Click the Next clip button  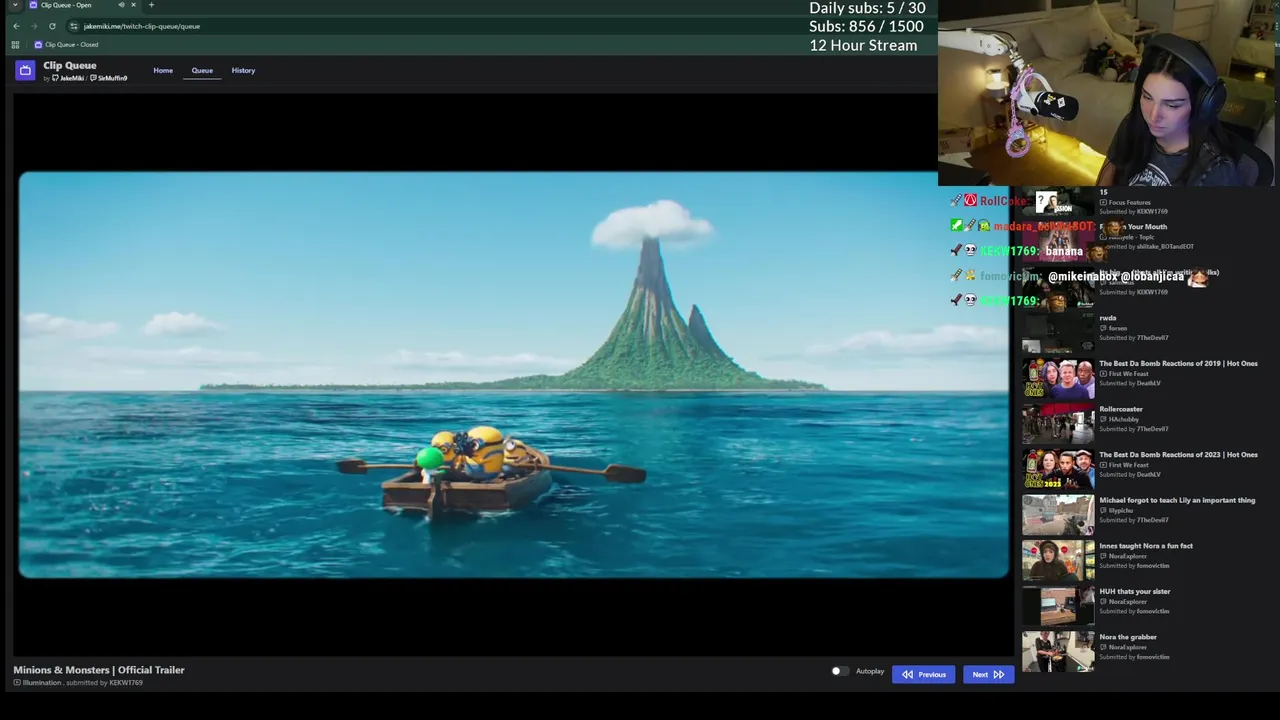989,674
